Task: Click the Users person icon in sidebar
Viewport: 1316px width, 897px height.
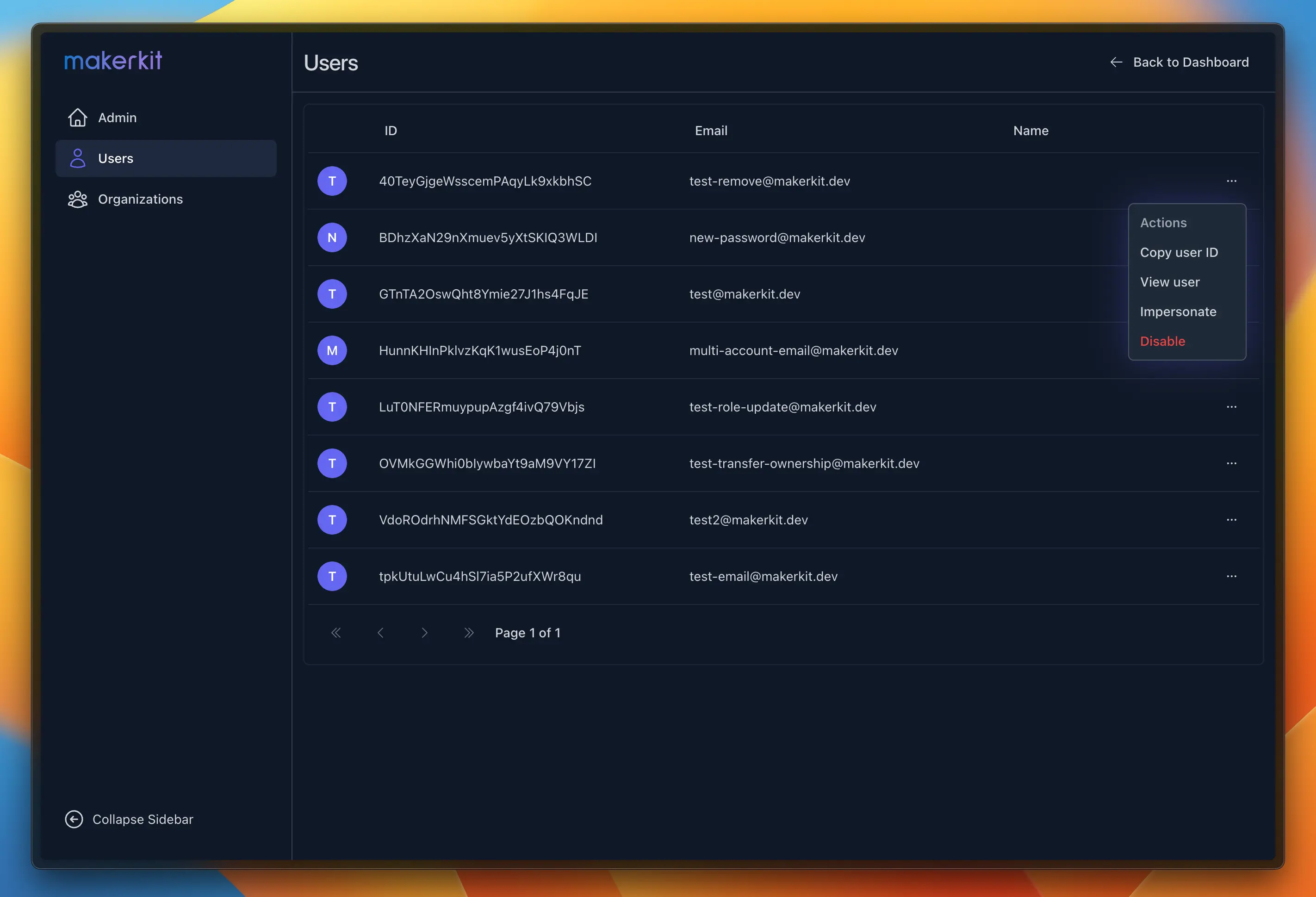Action: tap(78, 158)
